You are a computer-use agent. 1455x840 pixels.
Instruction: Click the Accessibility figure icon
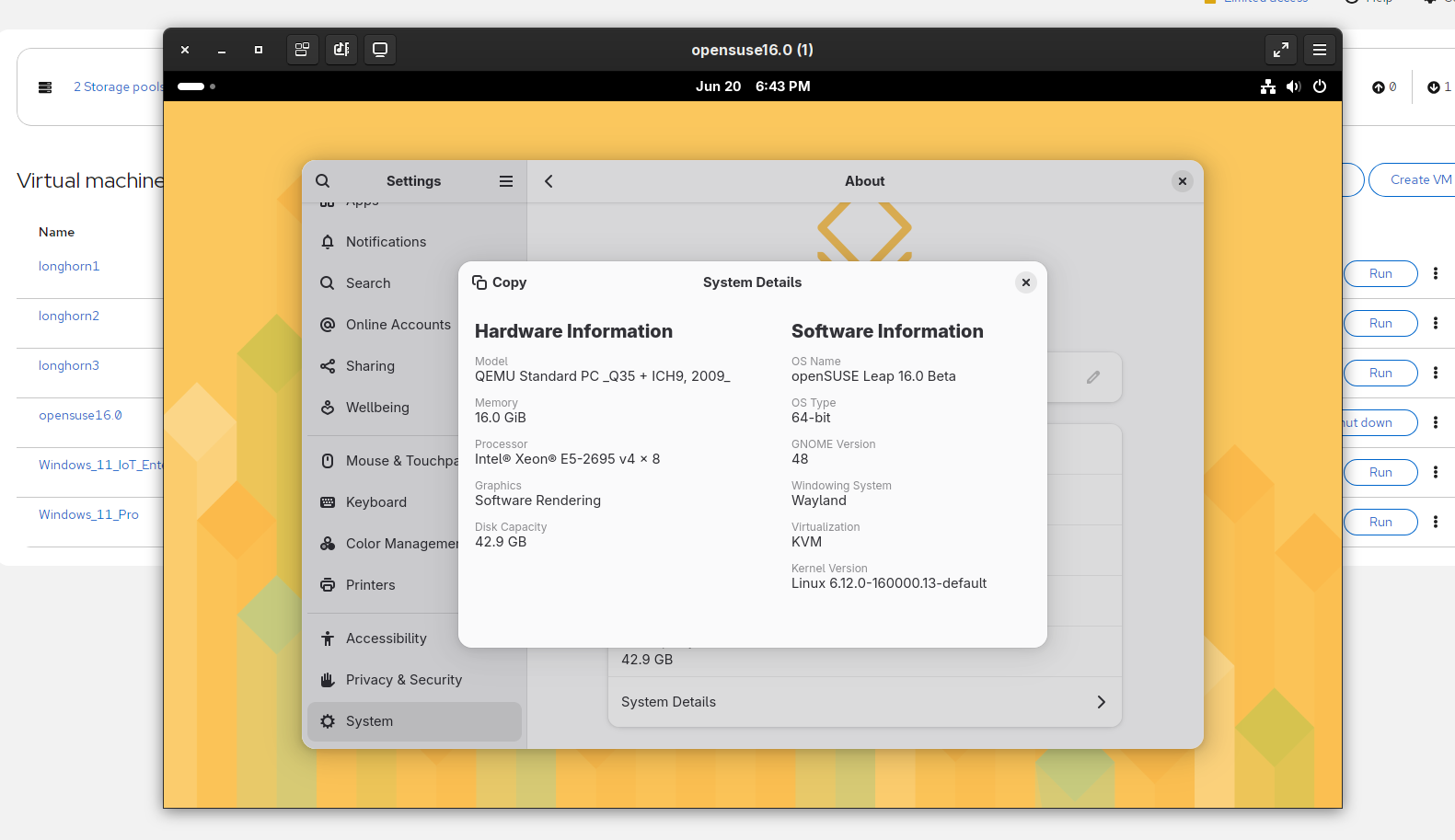328,639
